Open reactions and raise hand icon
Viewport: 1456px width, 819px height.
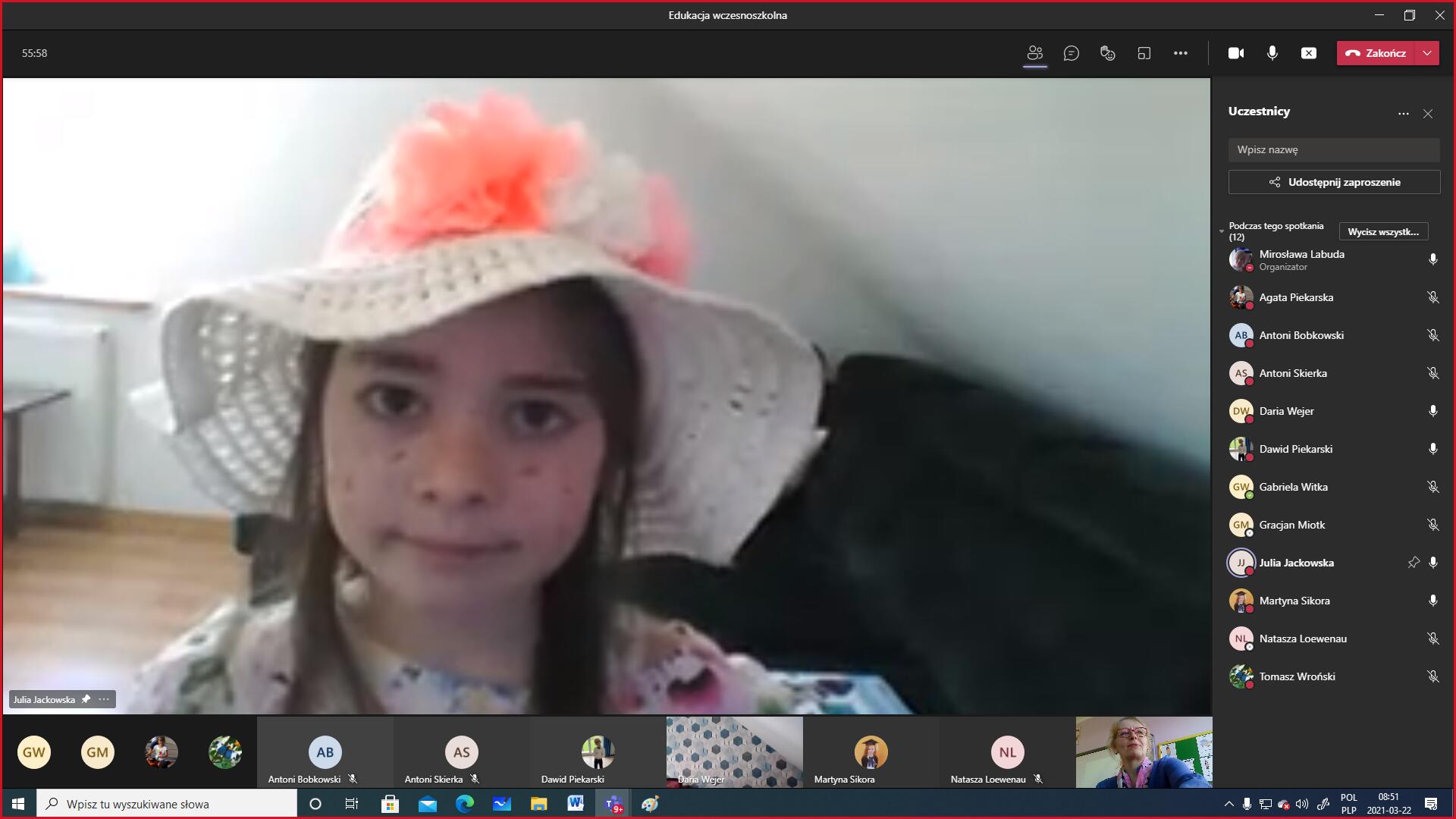coord(1107,53)
